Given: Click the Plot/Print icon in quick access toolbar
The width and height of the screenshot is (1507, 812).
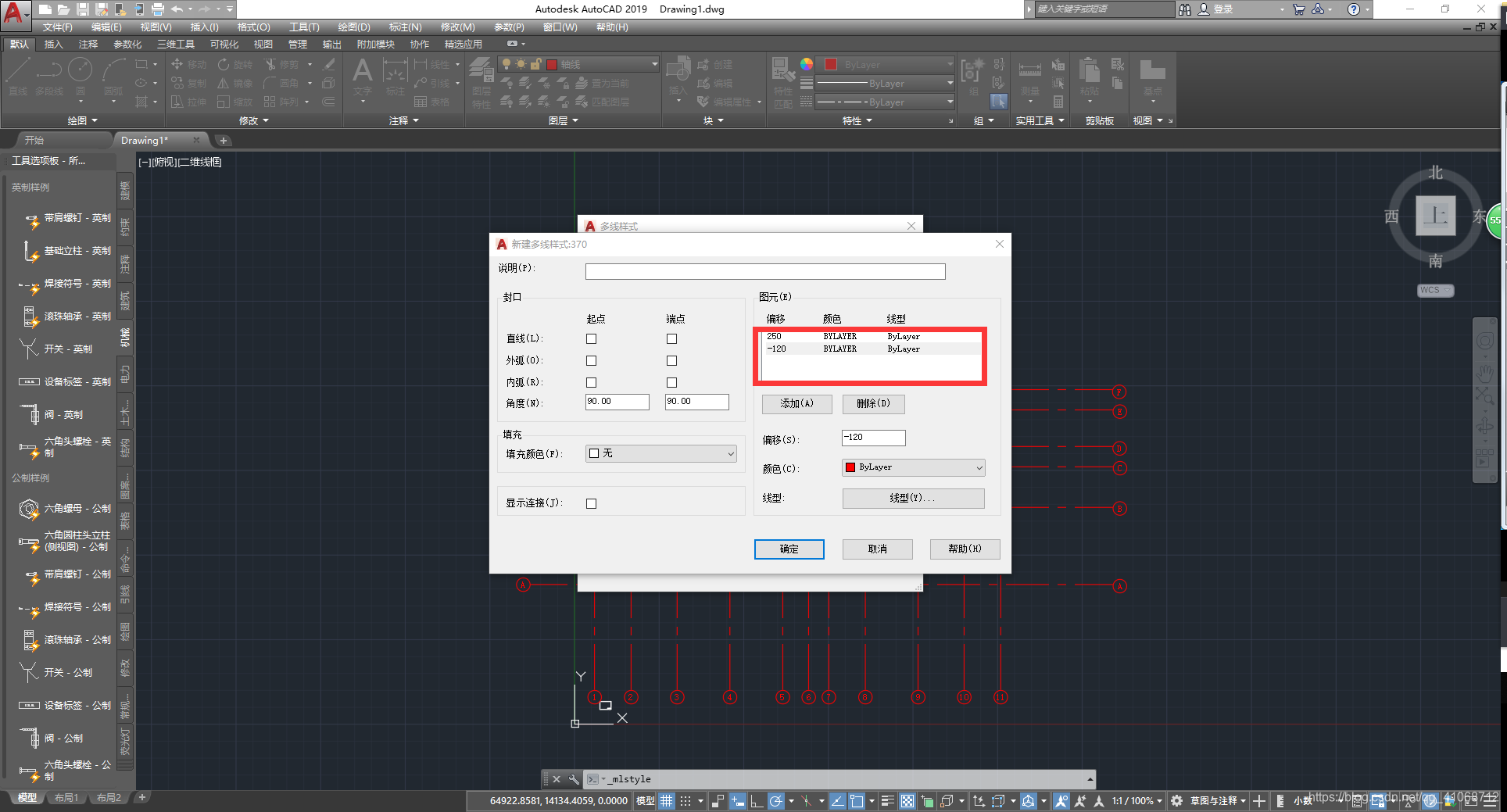Looking at the screenshot, I should 158,9.
